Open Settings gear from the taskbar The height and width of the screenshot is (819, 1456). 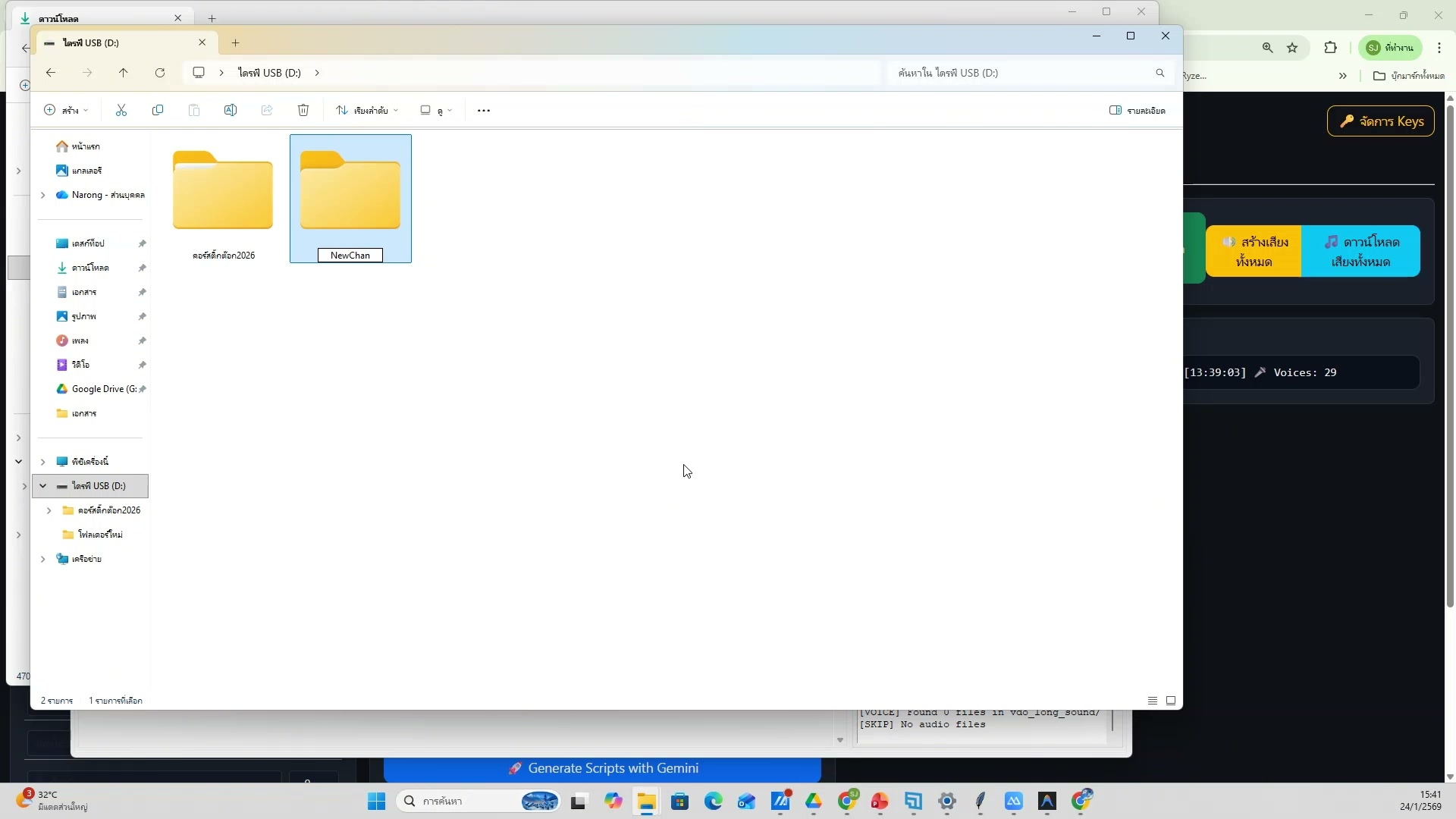[946, 802]
